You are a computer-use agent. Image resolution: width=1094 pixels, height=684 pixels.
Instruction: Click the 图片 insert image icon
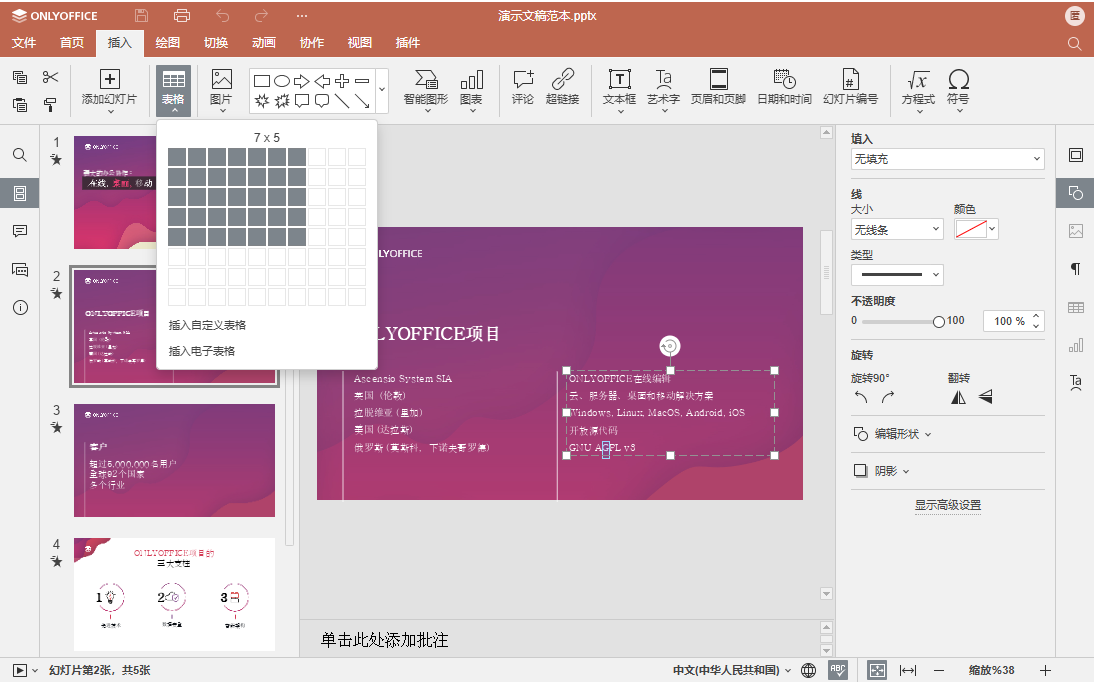pyautogui.click(x=221, y=79)
